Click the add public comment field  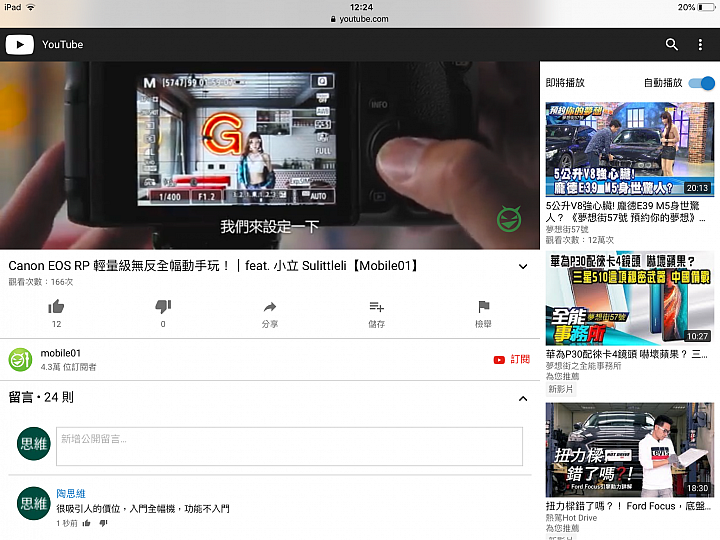[x=289, y=446]
